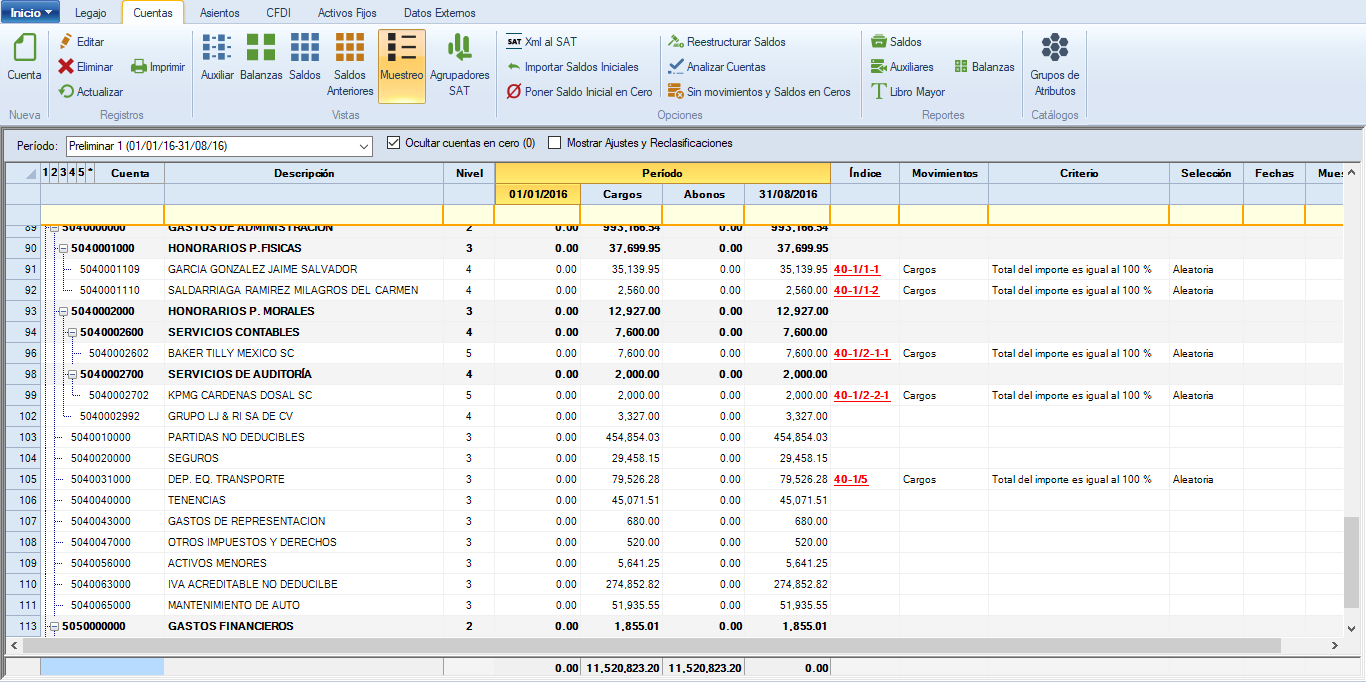Screen dimensions: 1366x682
Task: Open the Período dropdown list
Action: click(x=363, y=146)
